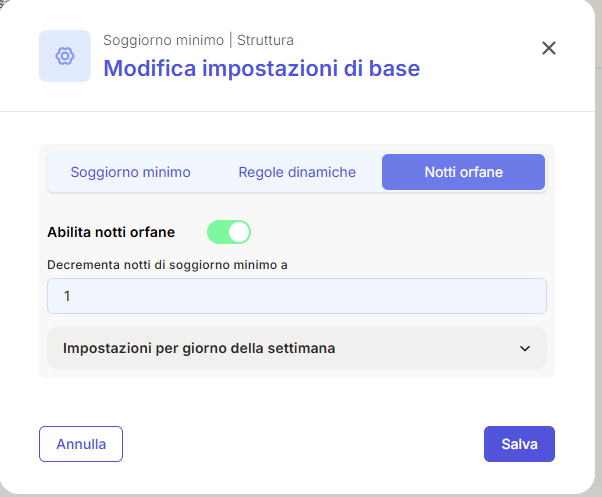Save settings with the Salva button
602x497 pixels.
coord(519,444)
